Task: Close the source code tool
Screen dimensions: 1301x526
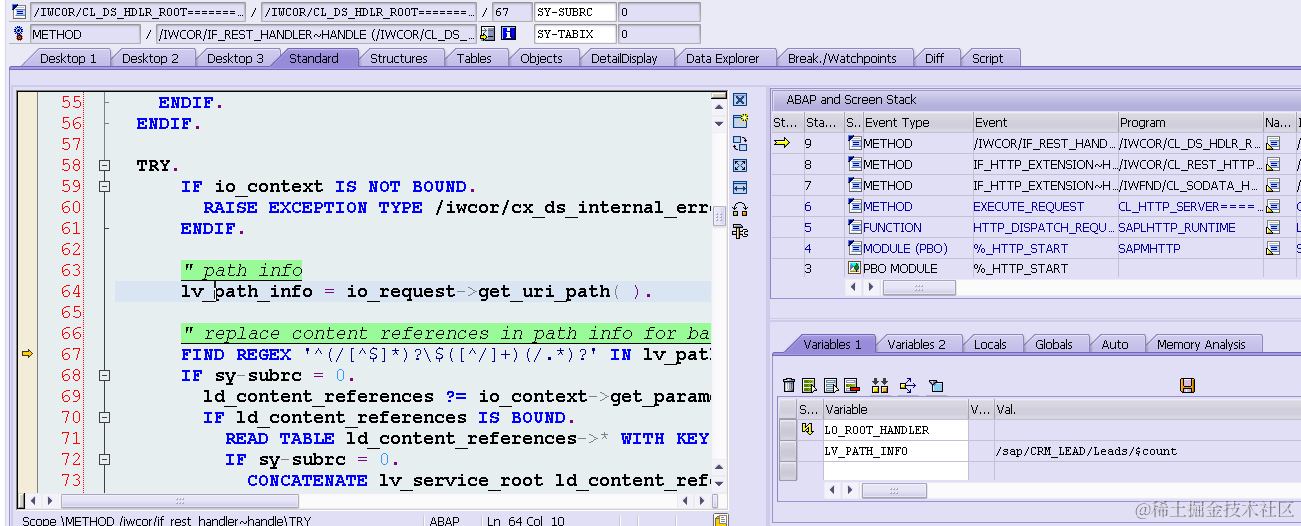Action: [x=740, y=100]
